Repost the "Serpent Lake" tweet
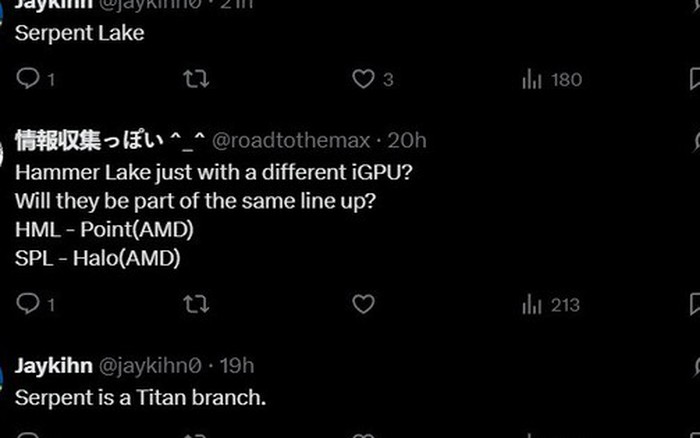Viewport: 700px width, 438px height. [x=198, y=79]
